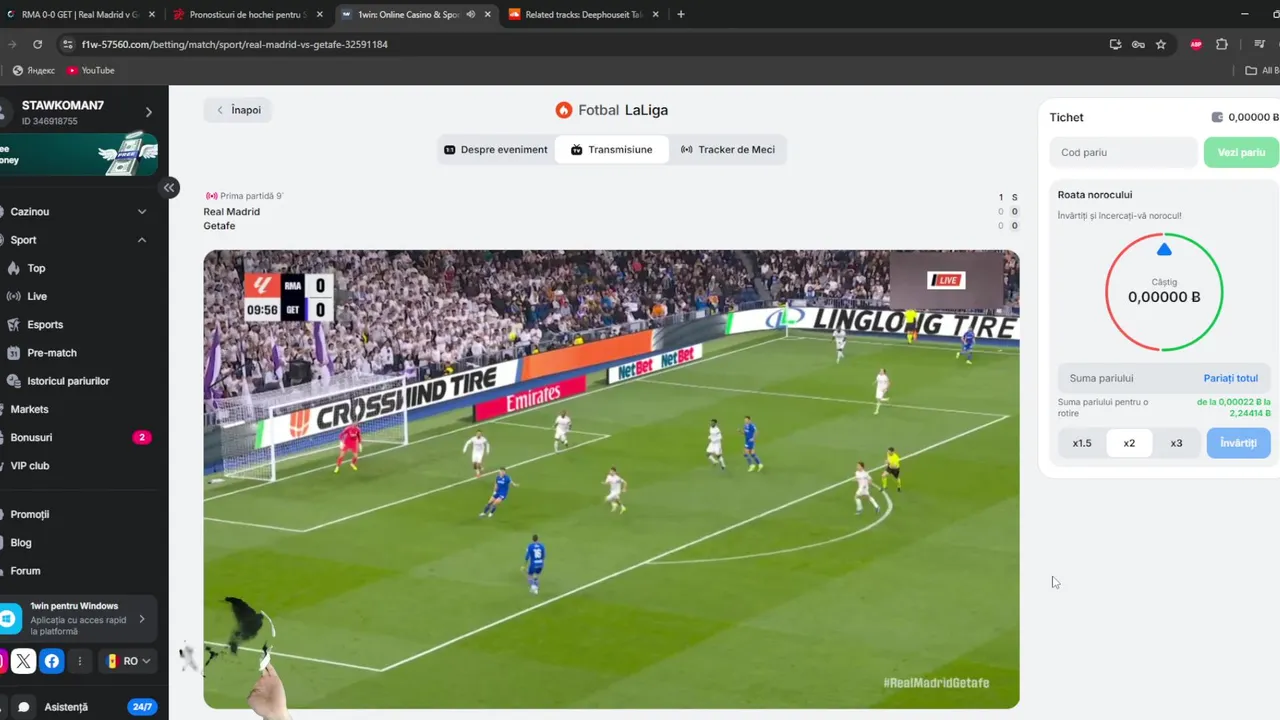
Task: Click the Asistență chat bubble icon
Action: pyautogui.click(x=24, y=707)
